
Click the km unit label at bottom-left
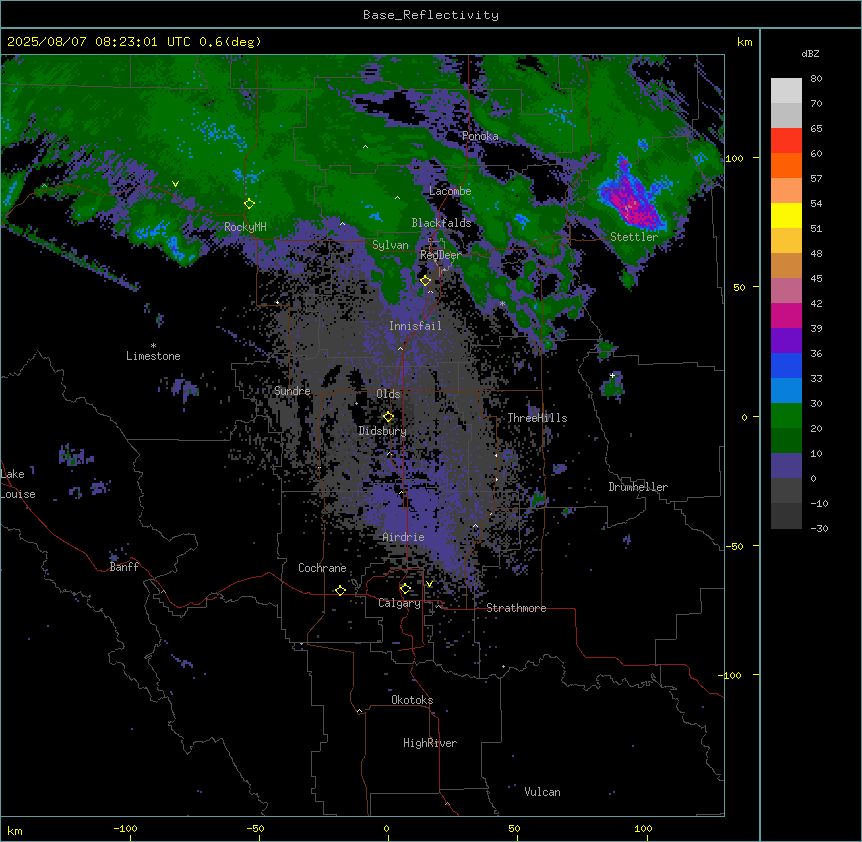pos(15,830)
